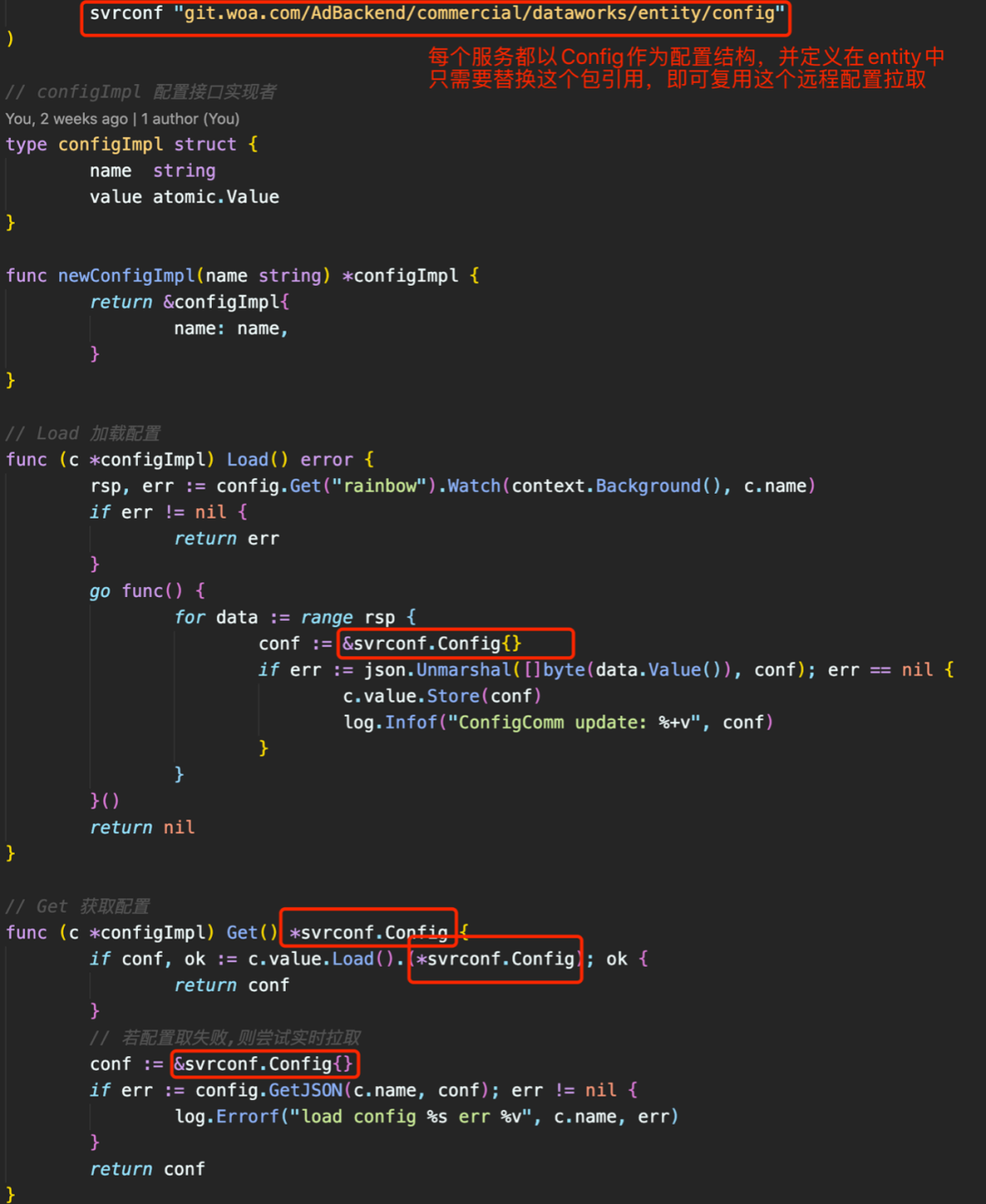Click the 'return err' line in Load

(226, 539)
